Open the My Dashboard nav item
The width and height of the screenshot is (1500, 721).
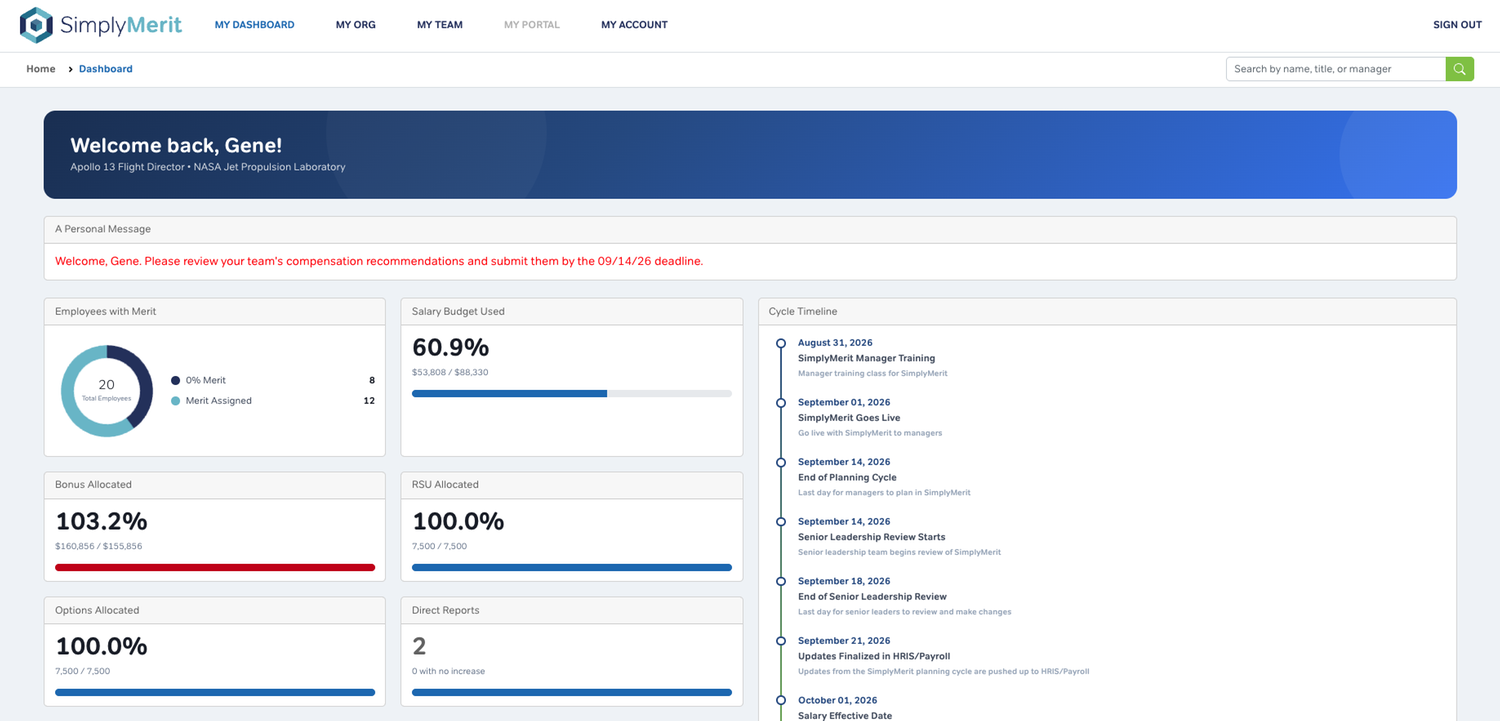point(254,25)
